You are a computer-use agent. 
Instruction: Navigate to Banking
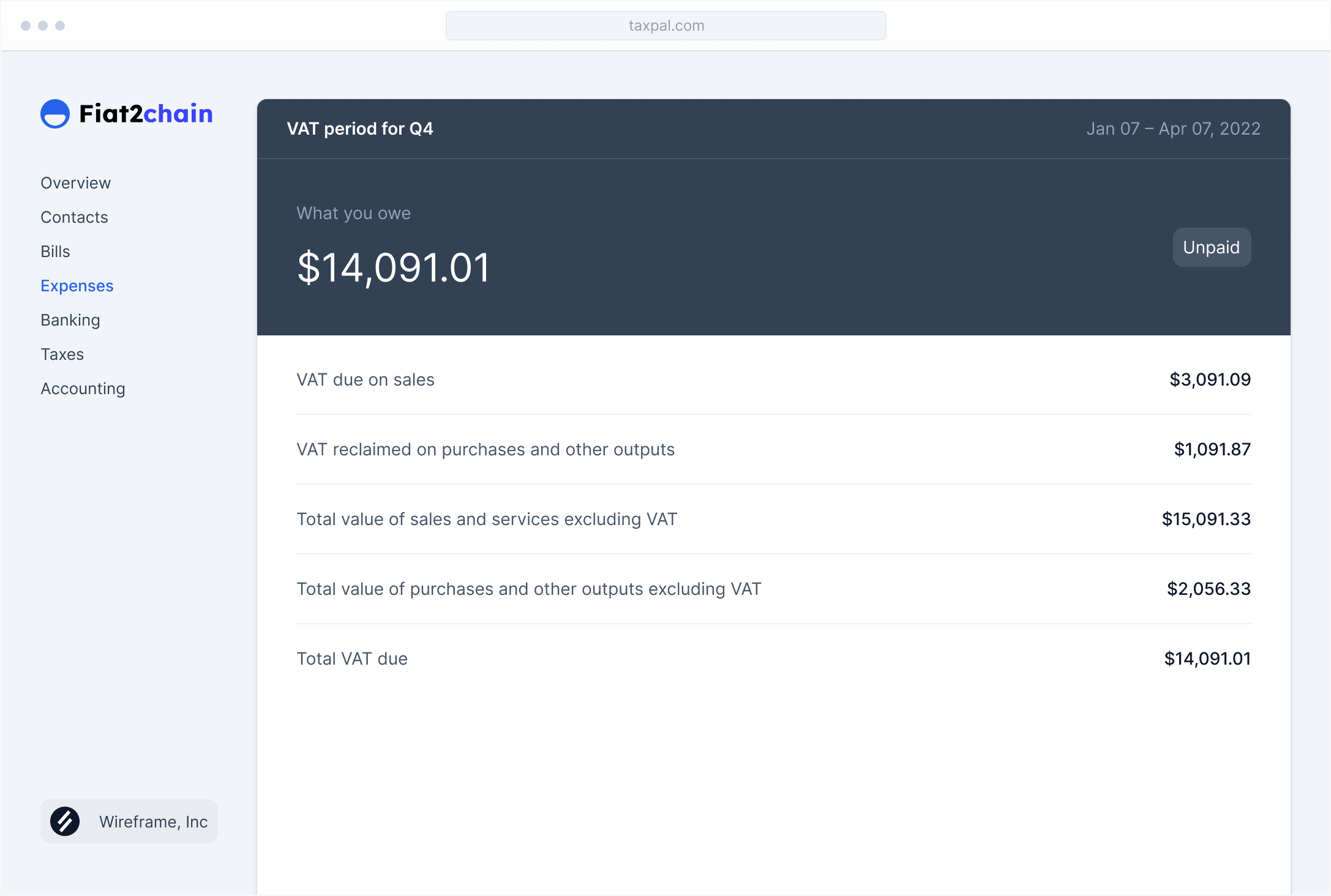(x=70, y=320)
